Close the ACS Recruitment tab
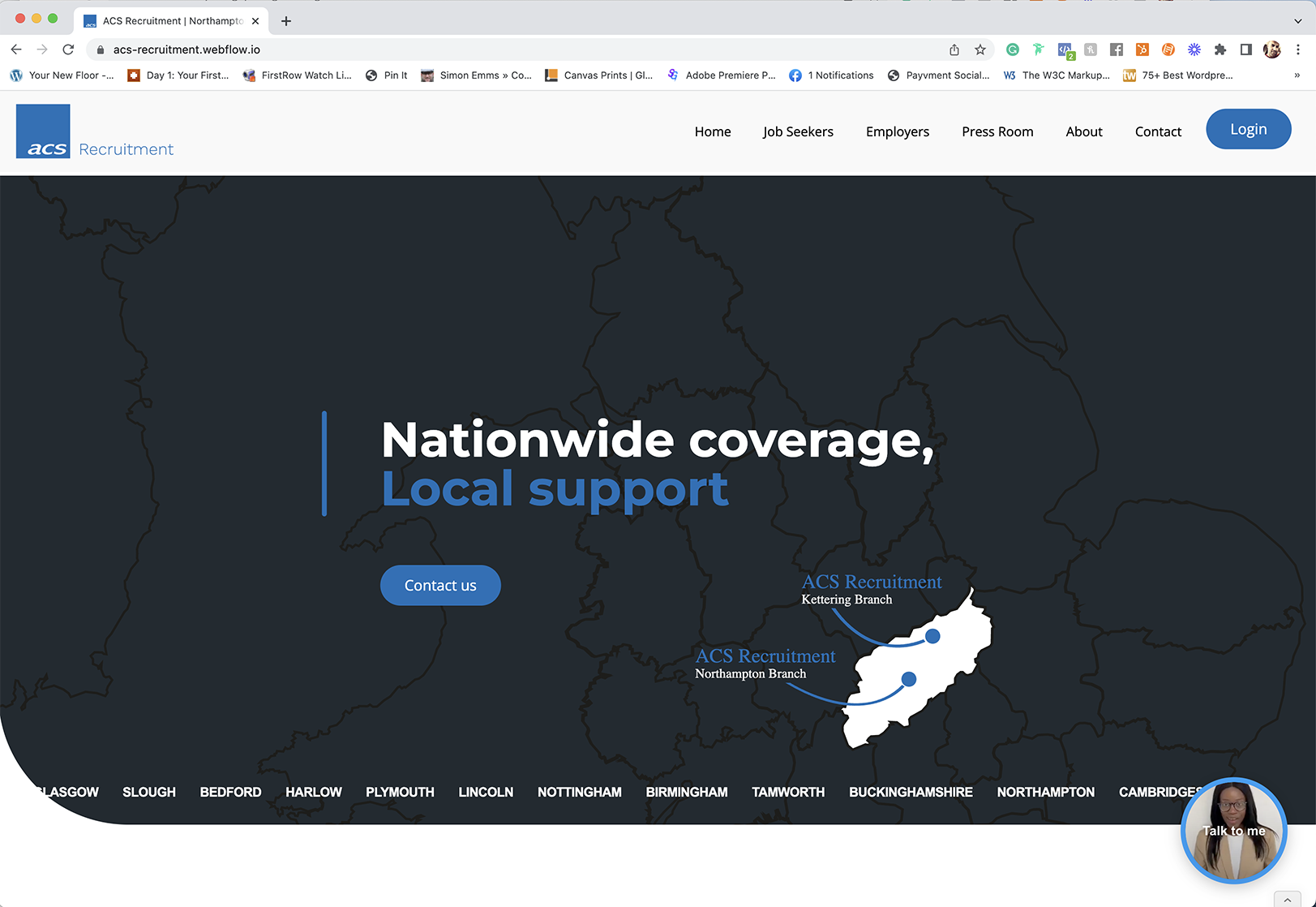 pos(255,21)
